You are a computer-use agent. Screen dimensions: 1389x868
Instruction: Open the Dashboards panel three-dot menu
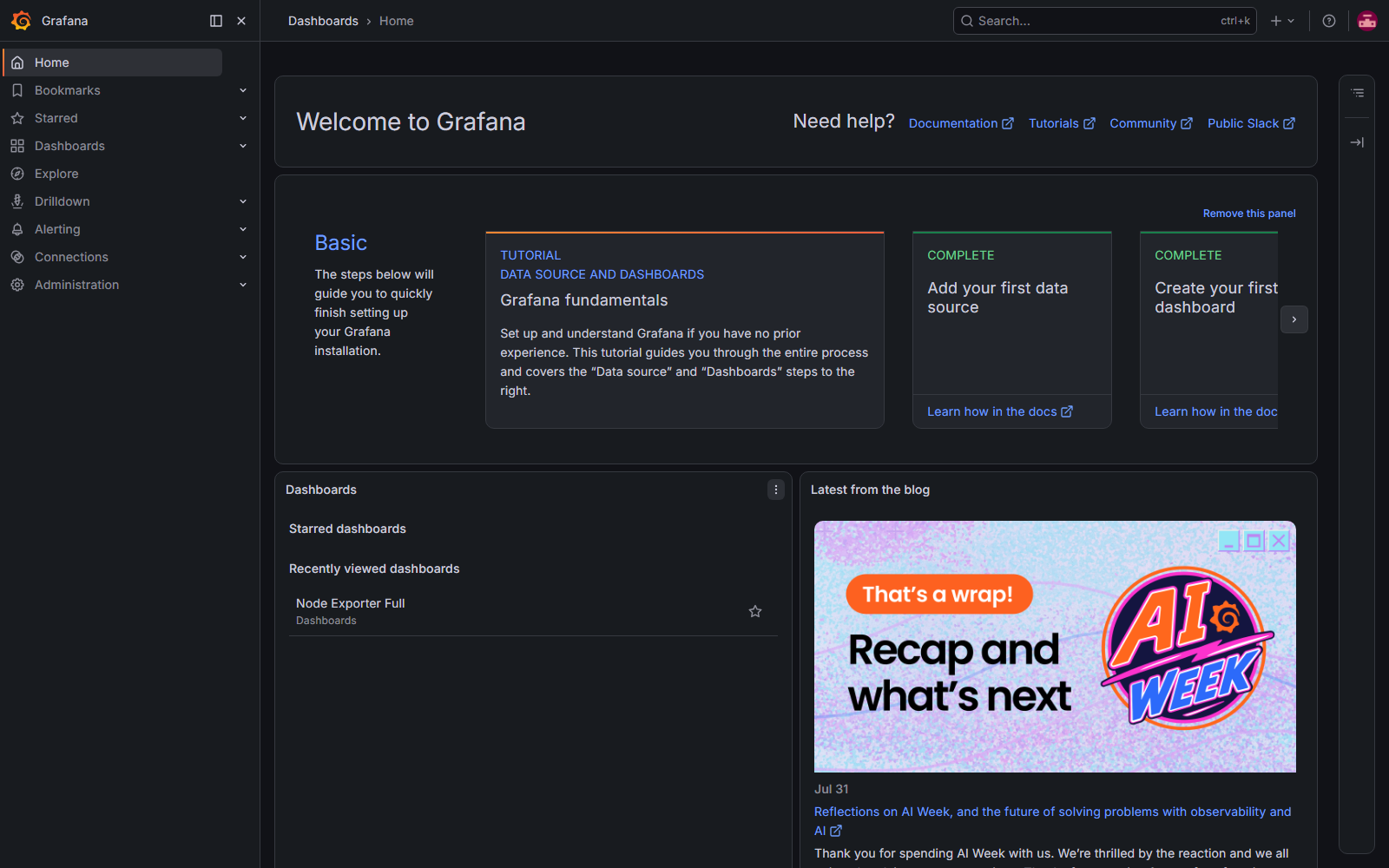776,490
